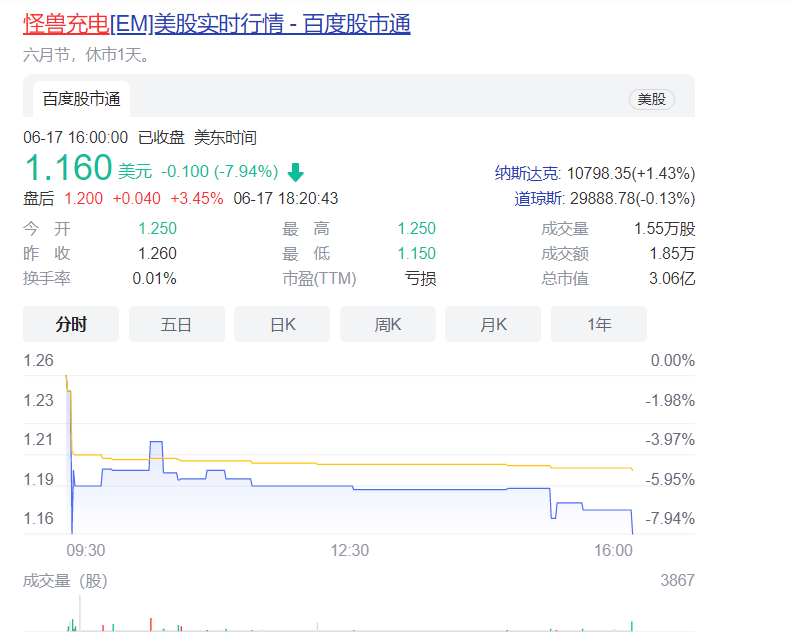The width and height of the screenshot is (792, 644).
Task: Display the 月K monthly chart
Action: (493, 324)
